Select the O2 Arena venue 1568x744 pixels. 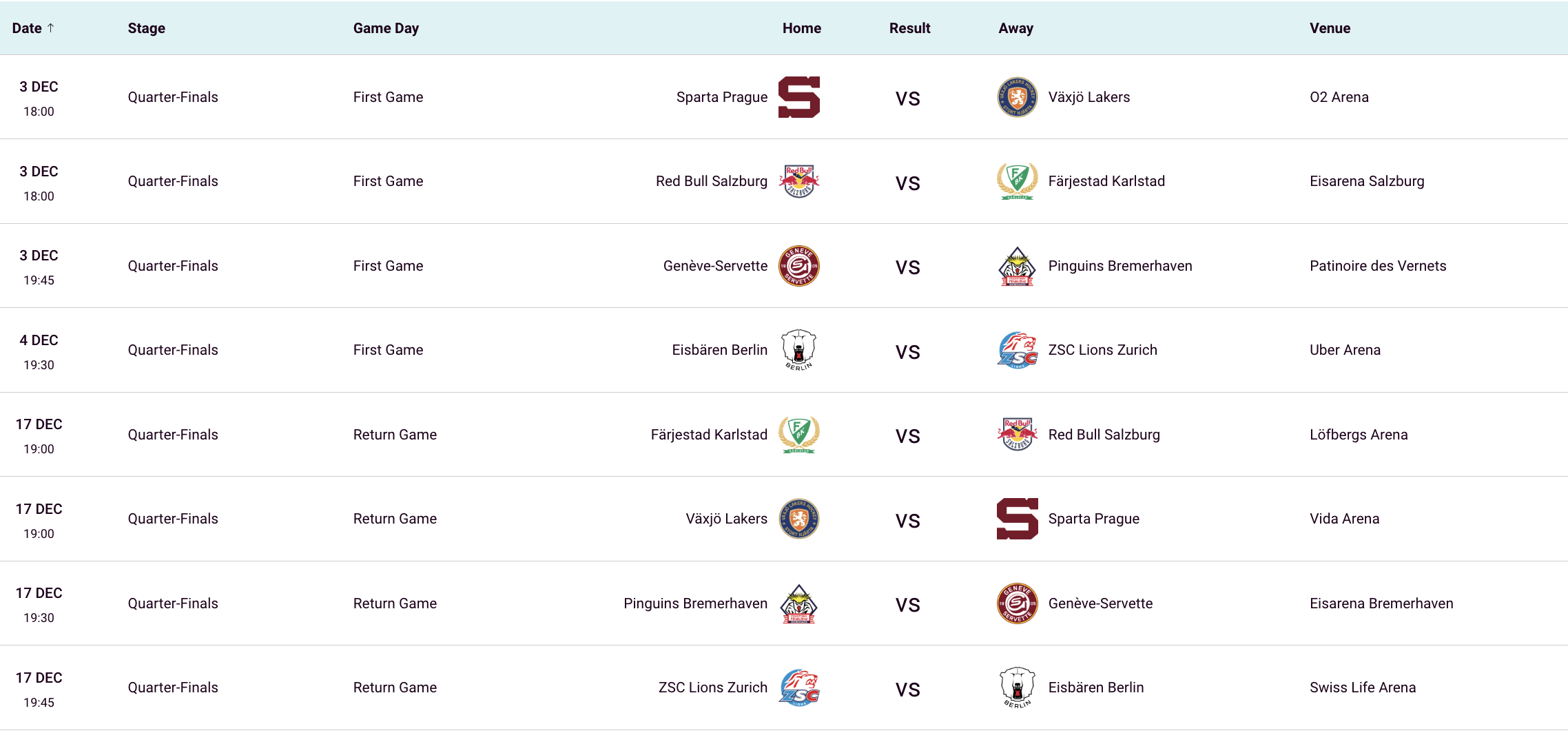[1339, 97]
